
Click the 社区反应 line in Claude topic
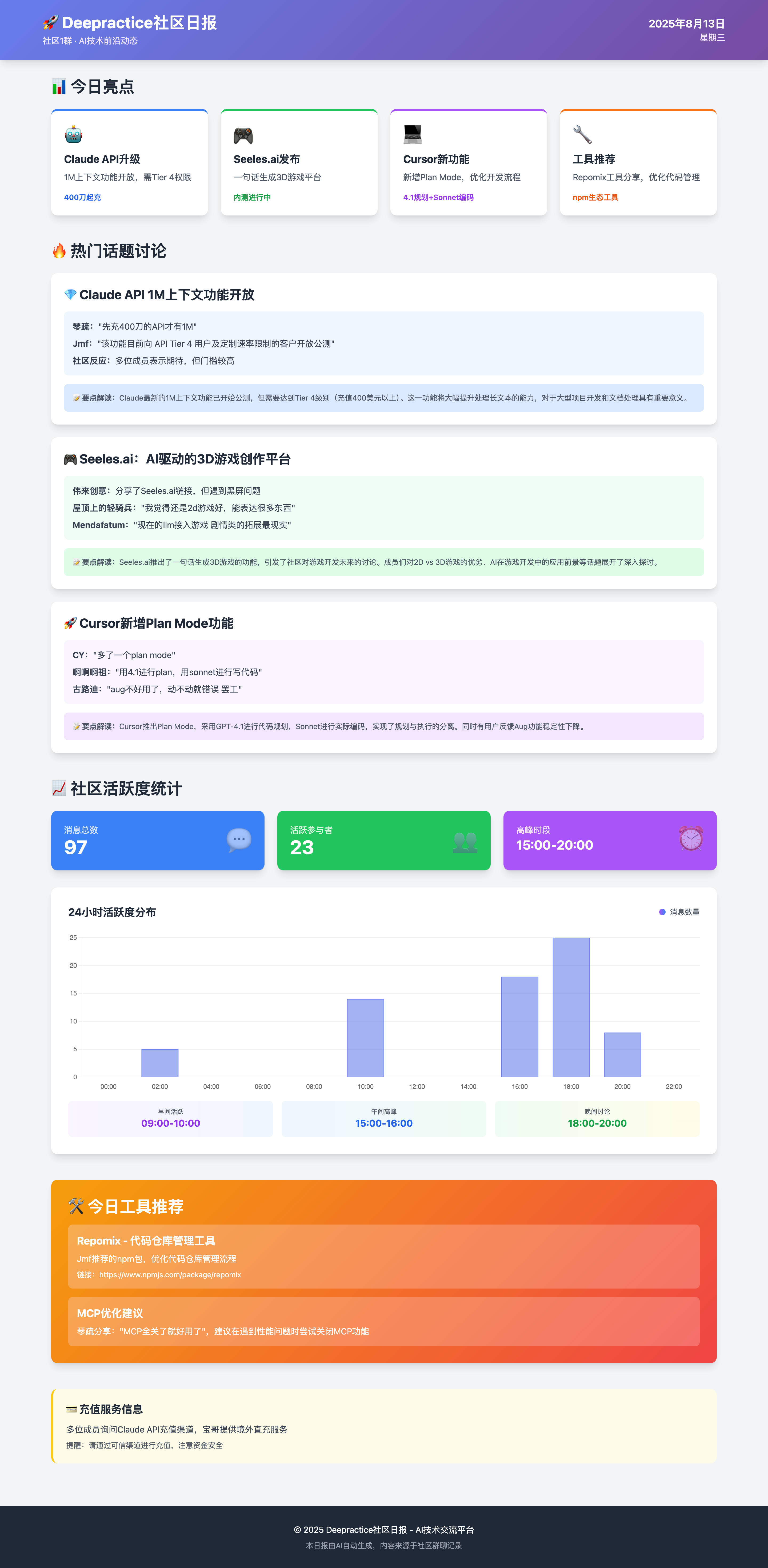[x=153, y=361]
